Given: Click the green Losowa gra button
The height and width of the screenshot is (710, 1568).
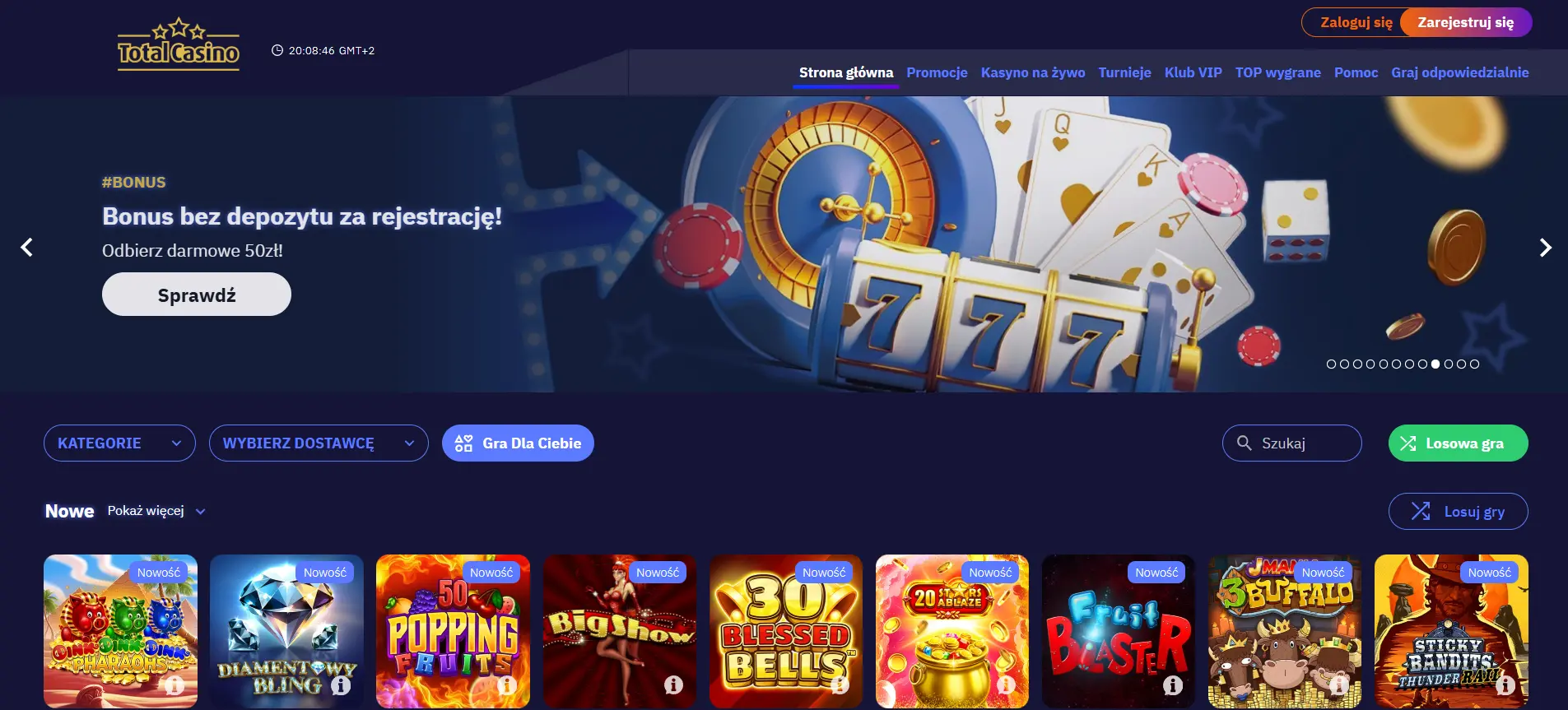Looking at the screenshot, I should (1458, 443).
